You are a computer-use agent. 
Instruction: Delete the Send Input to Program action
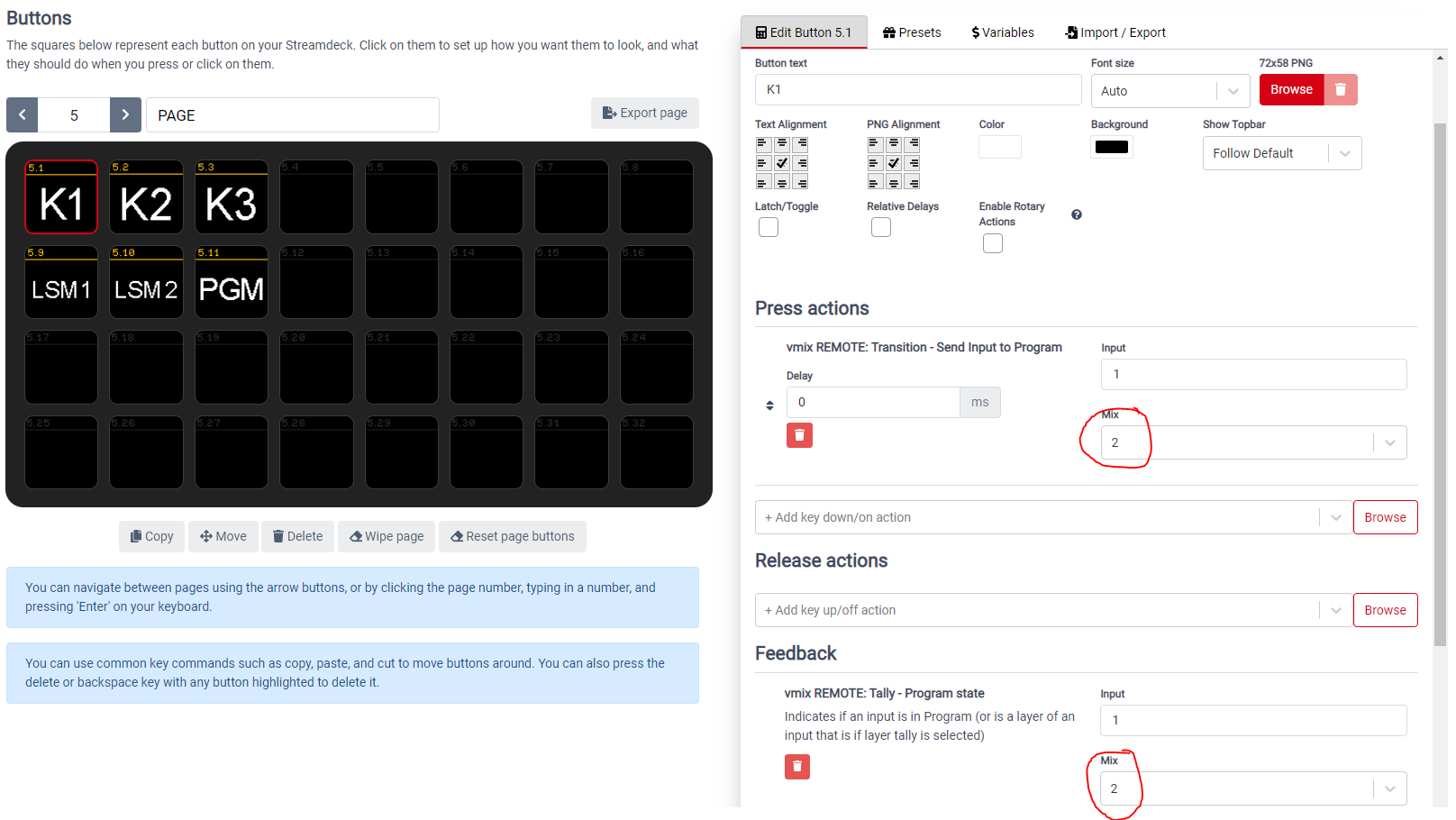[x=799, y=435]
